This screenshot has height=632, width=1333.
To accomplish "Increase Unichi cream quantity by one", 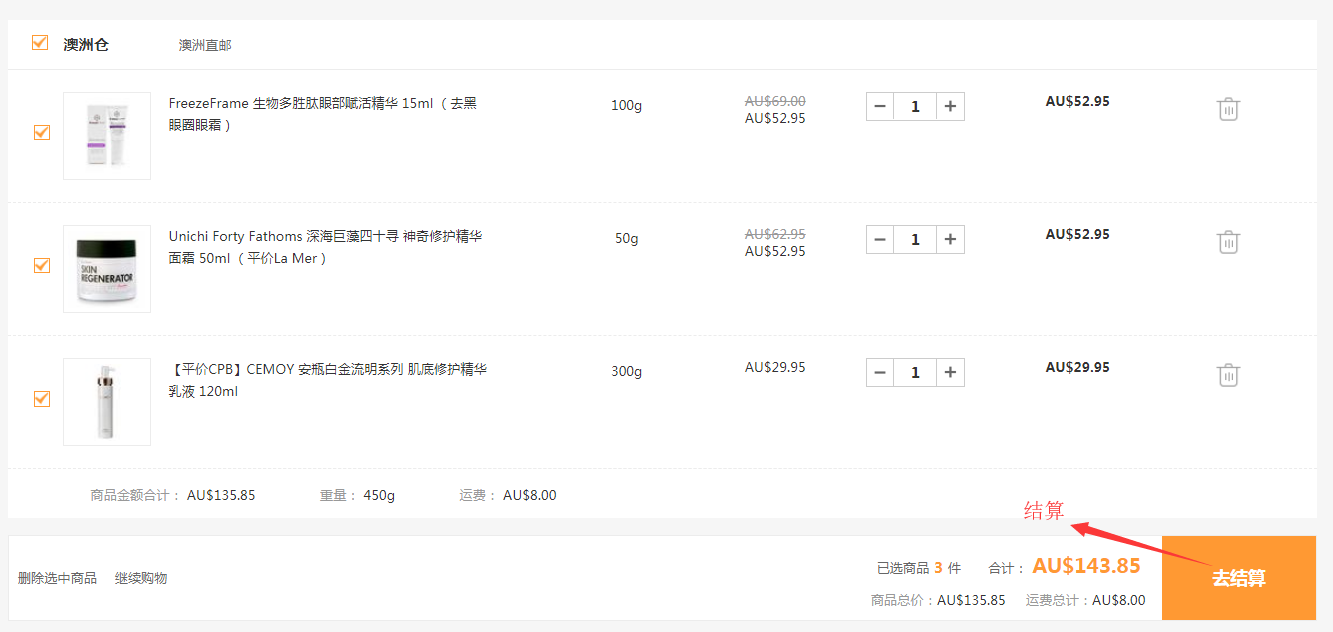I will (x=950, y=239).
